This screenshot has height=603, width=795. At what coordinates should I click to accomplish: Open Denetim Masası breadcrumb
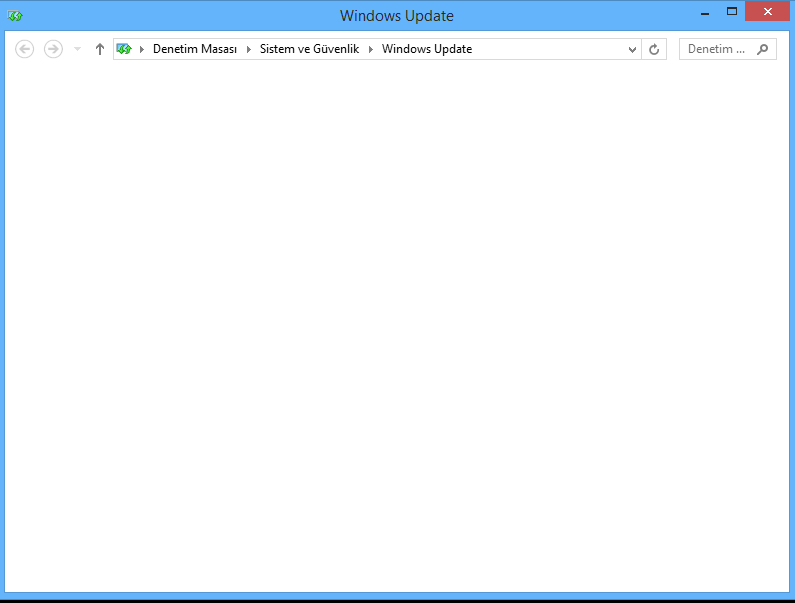[x=195, y=49]
